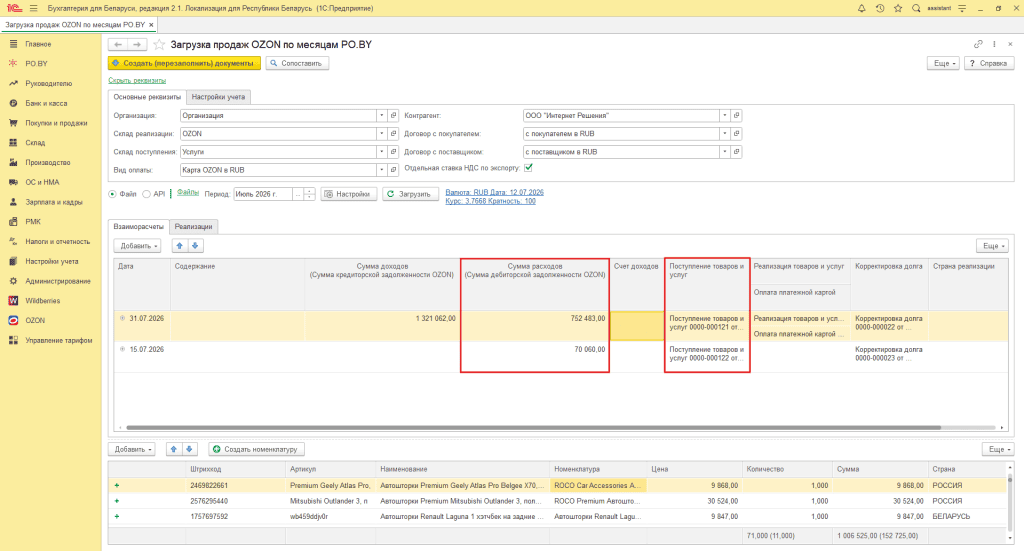Expand the Вид оплаты dropdown arrow
This screenshot has height=551, width=1024.
(x=381, y=170)
